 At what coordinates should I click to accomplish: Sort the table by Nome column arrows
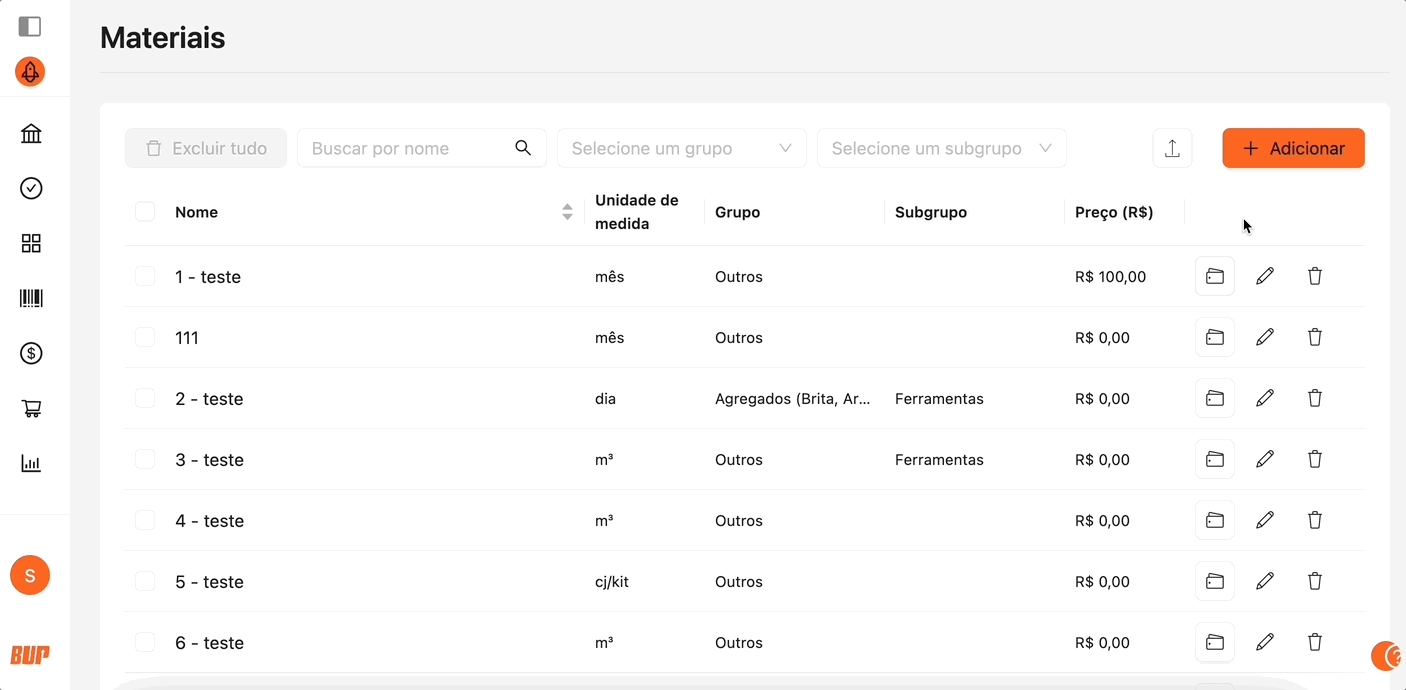[567, 212]
